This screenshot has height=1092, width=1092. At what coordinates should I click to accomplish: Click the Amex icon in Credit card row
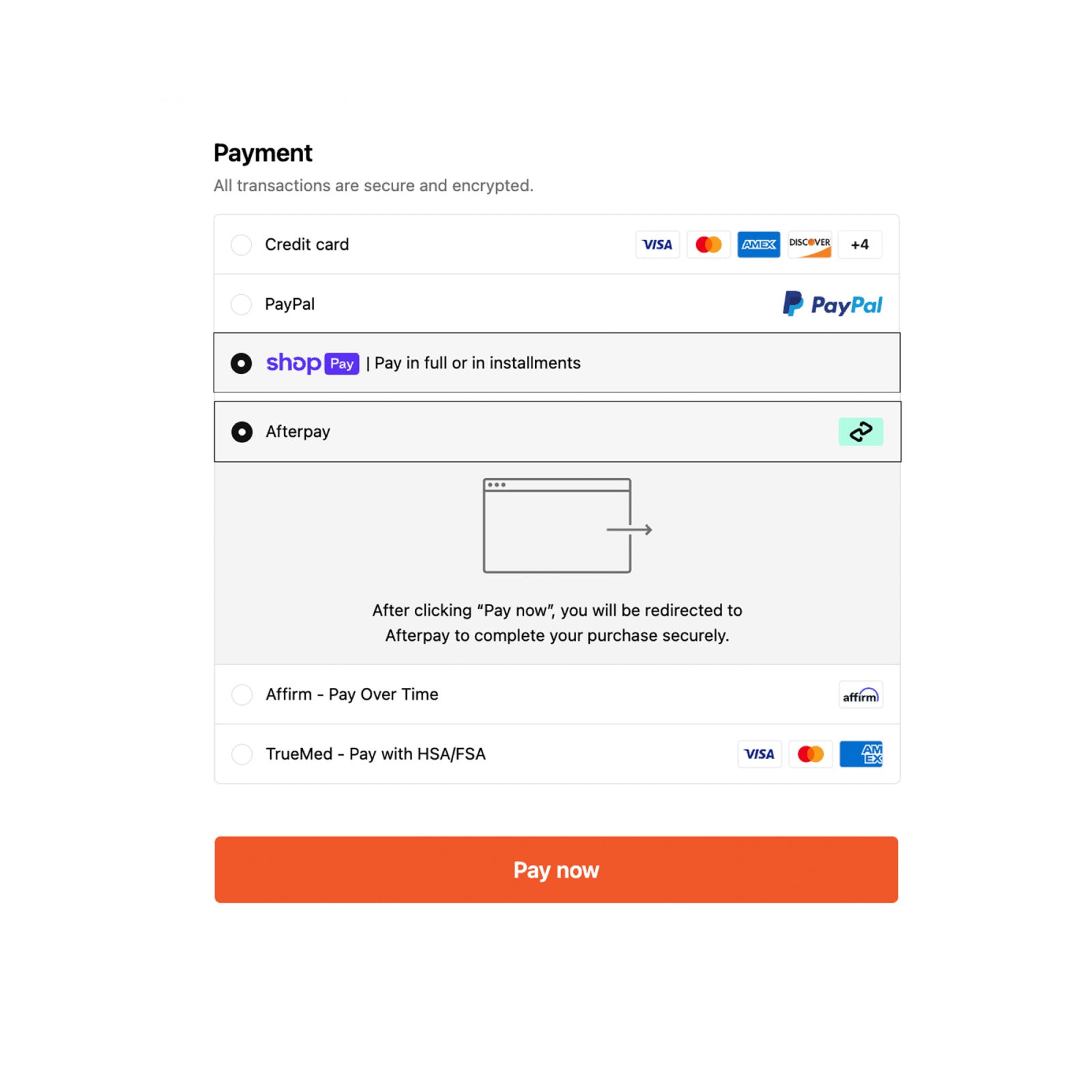tap(758, 244)
